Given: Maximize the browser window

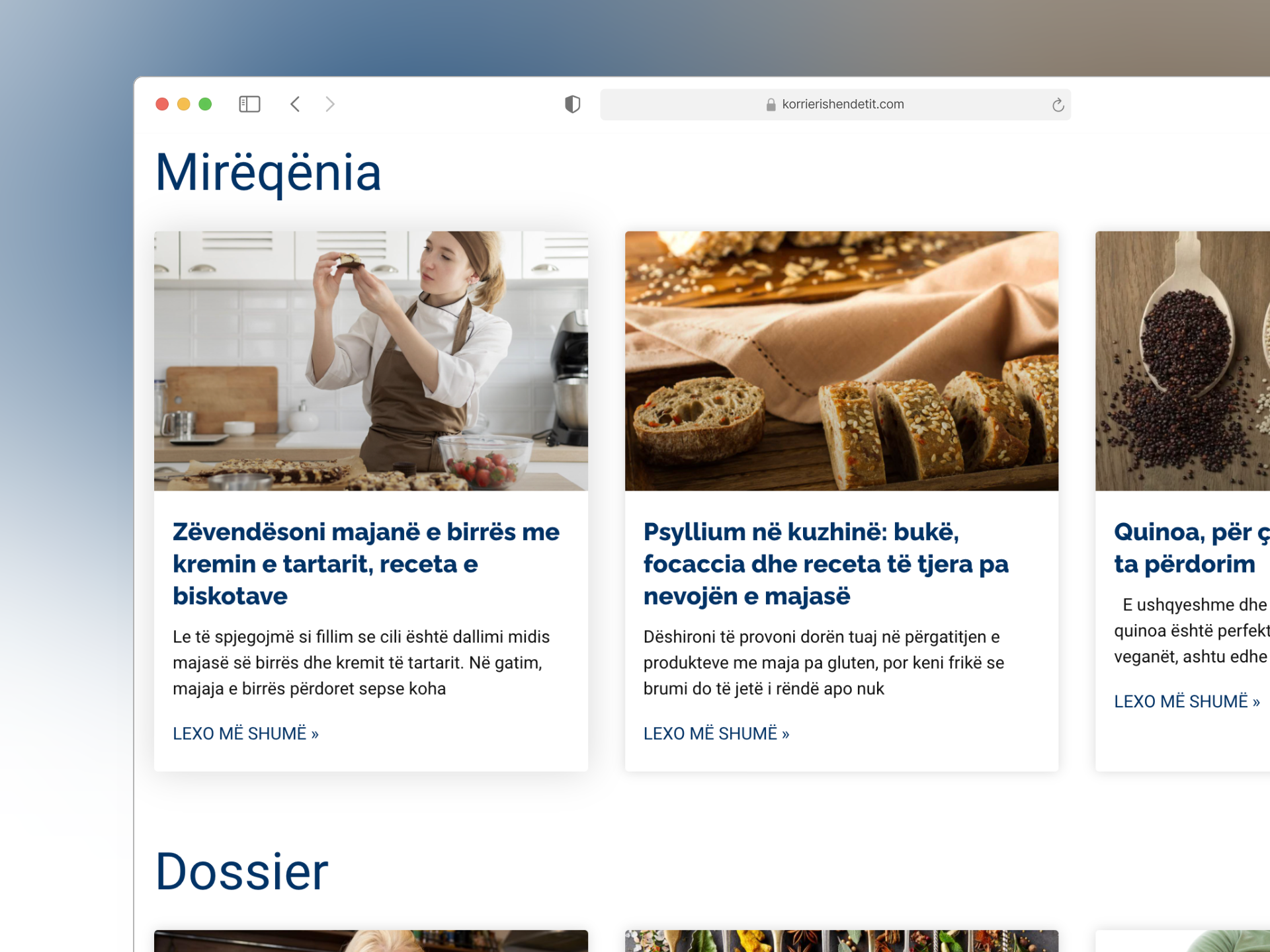Looking at the screenshot, I should [x=205, y=104].
